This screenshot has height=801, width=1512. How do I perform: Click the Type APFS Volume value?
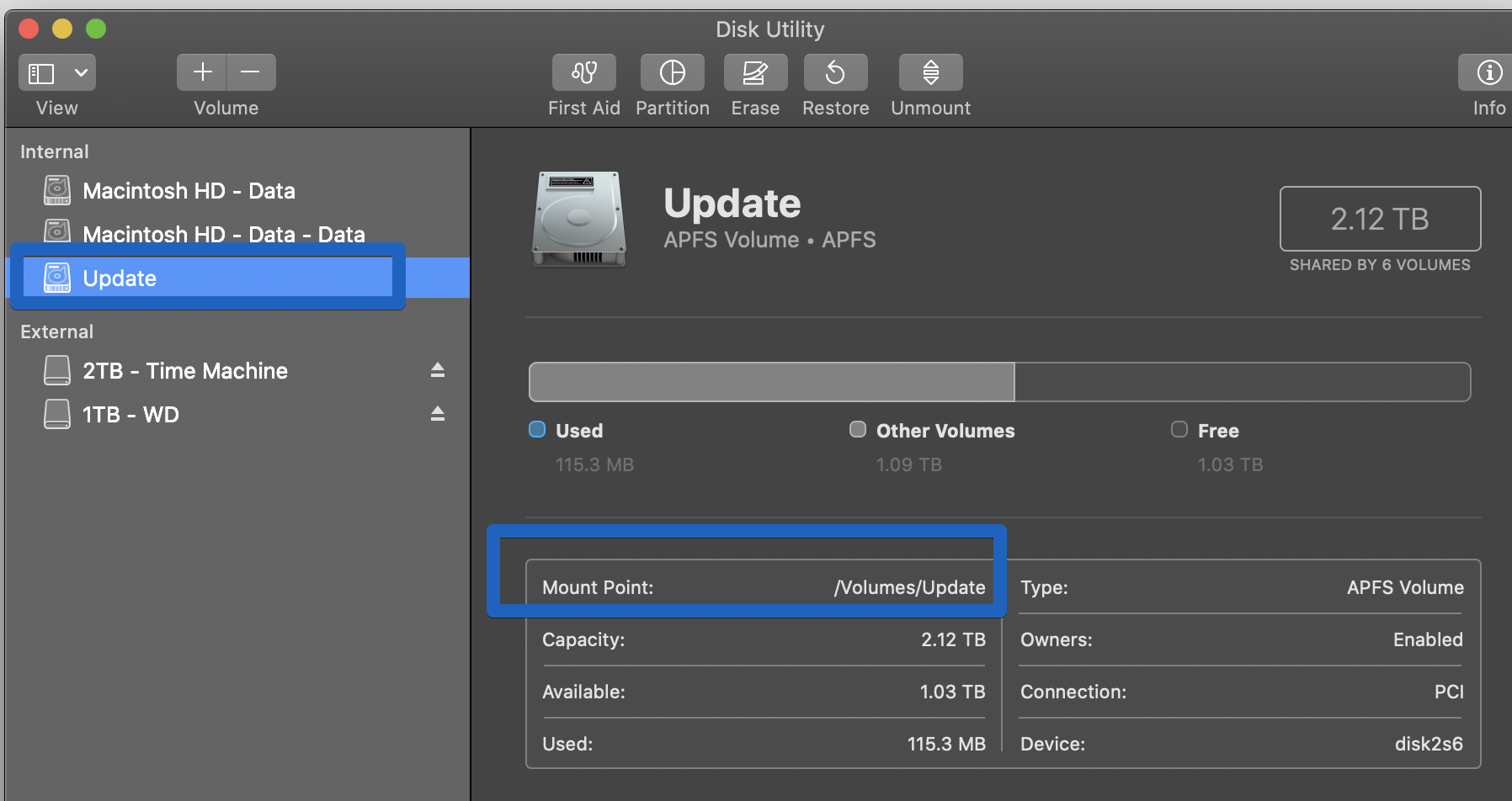click(1405, 587)
